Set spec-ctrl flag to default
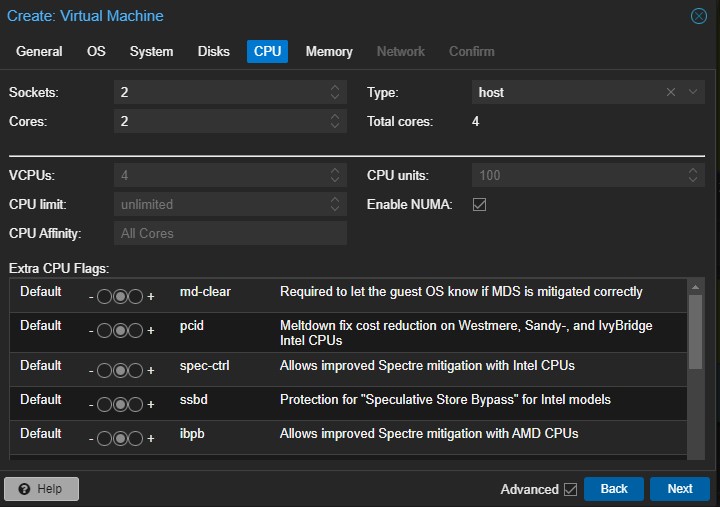 click(120, 370)
